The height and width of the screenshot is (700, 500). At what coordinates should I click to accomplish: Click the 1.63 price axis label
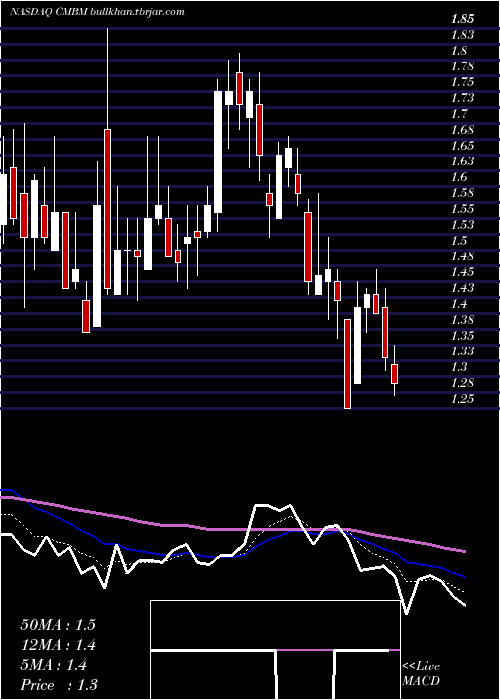tap(462, 161)
